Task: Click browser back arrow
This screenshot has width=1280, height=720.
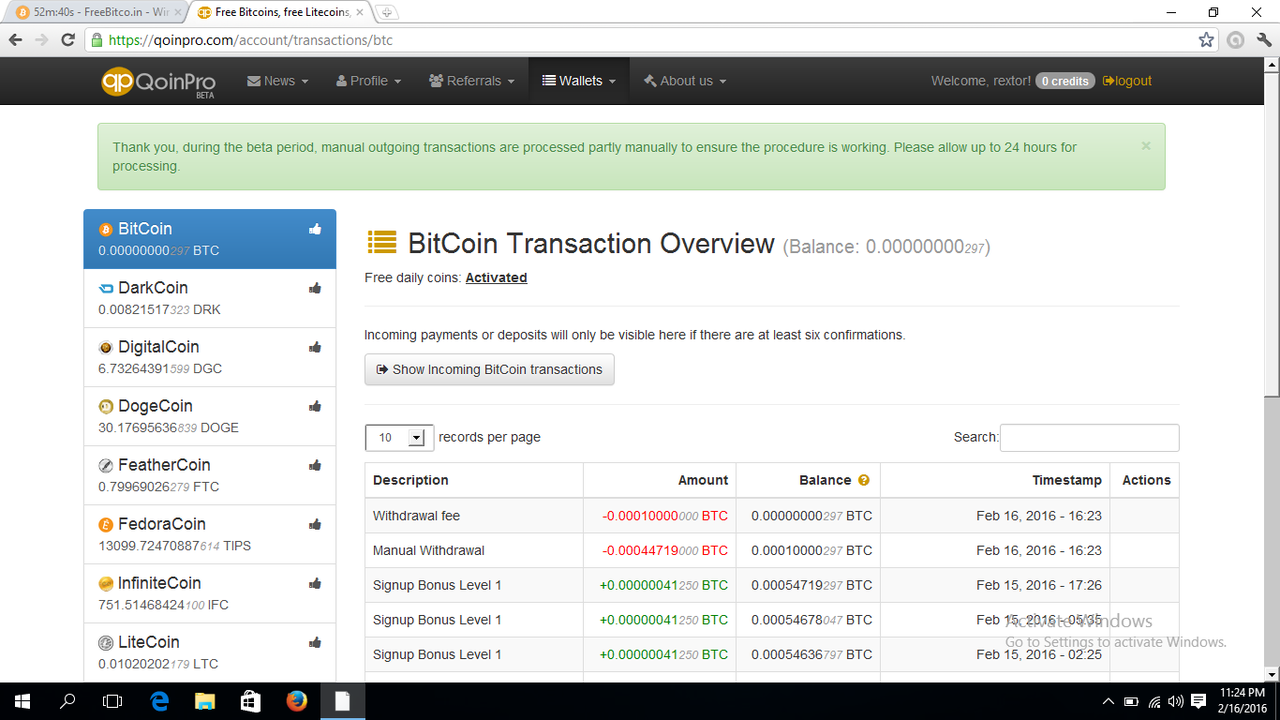Action: 15,40
